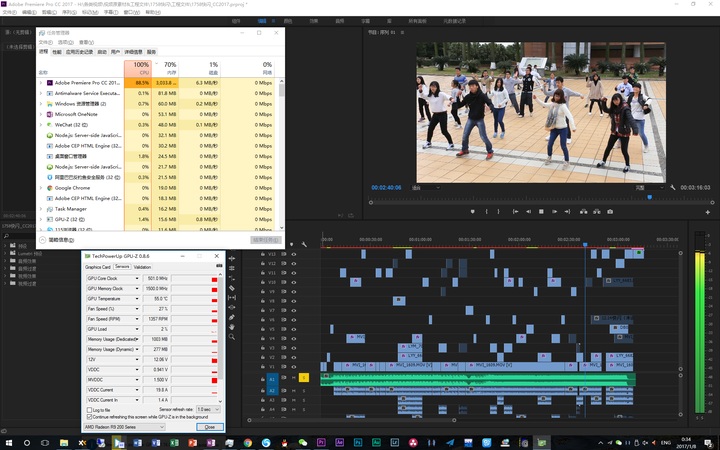The height and width of the screenshot is (450, 720).
Task: Click Mark In bracket in program monitor
Action: (x=486, y=212)
